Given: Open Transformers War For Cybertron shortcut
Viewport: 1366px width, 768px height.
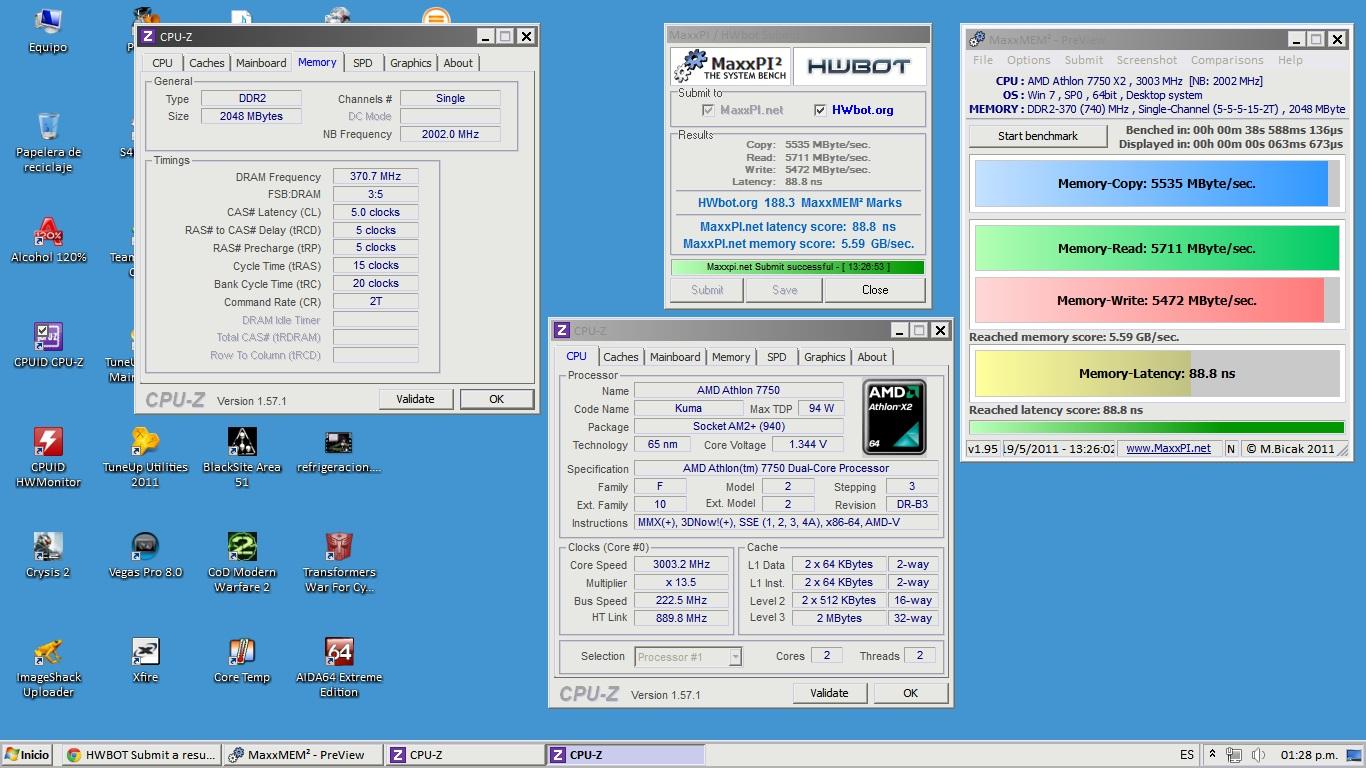Looking at the screenshot, I should (x=338, y=562).
